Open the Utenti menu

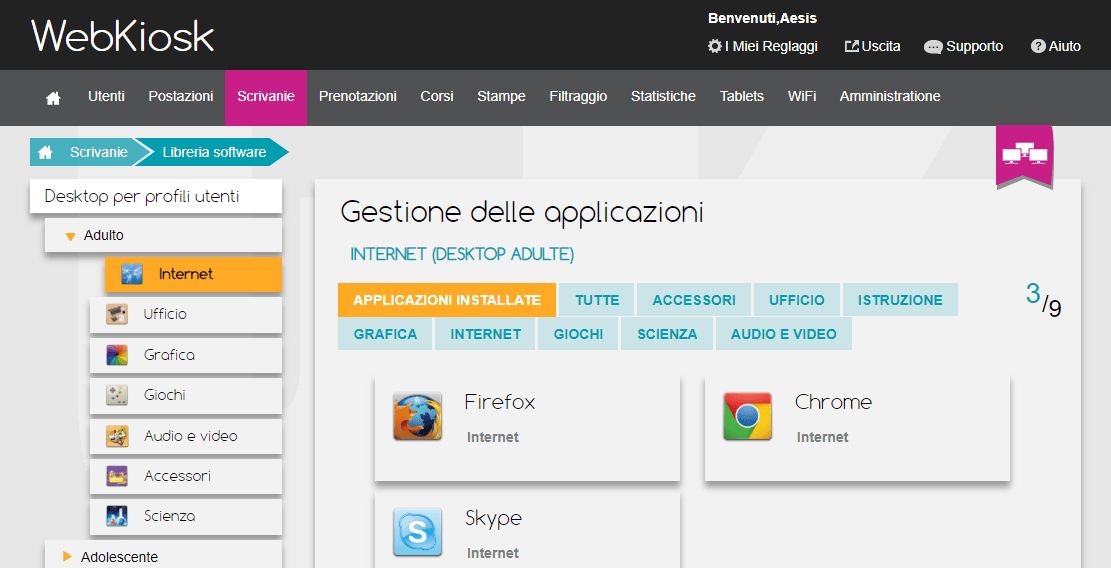click(106, 96)
